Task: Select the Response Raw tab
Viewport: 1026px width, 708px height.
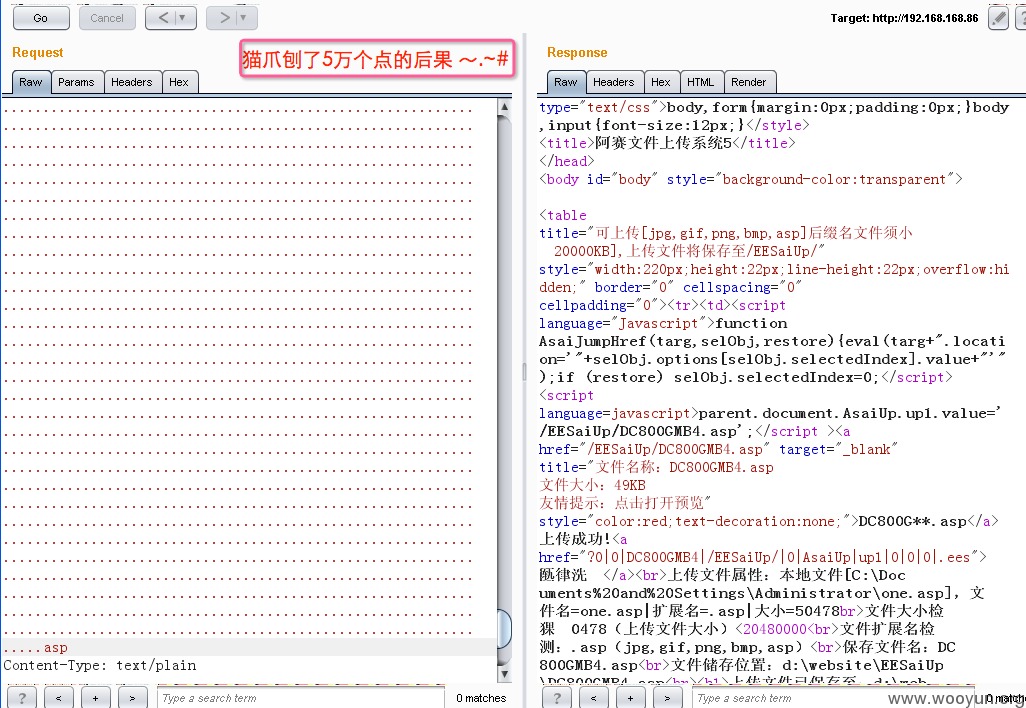Action: tap(565, 82)
